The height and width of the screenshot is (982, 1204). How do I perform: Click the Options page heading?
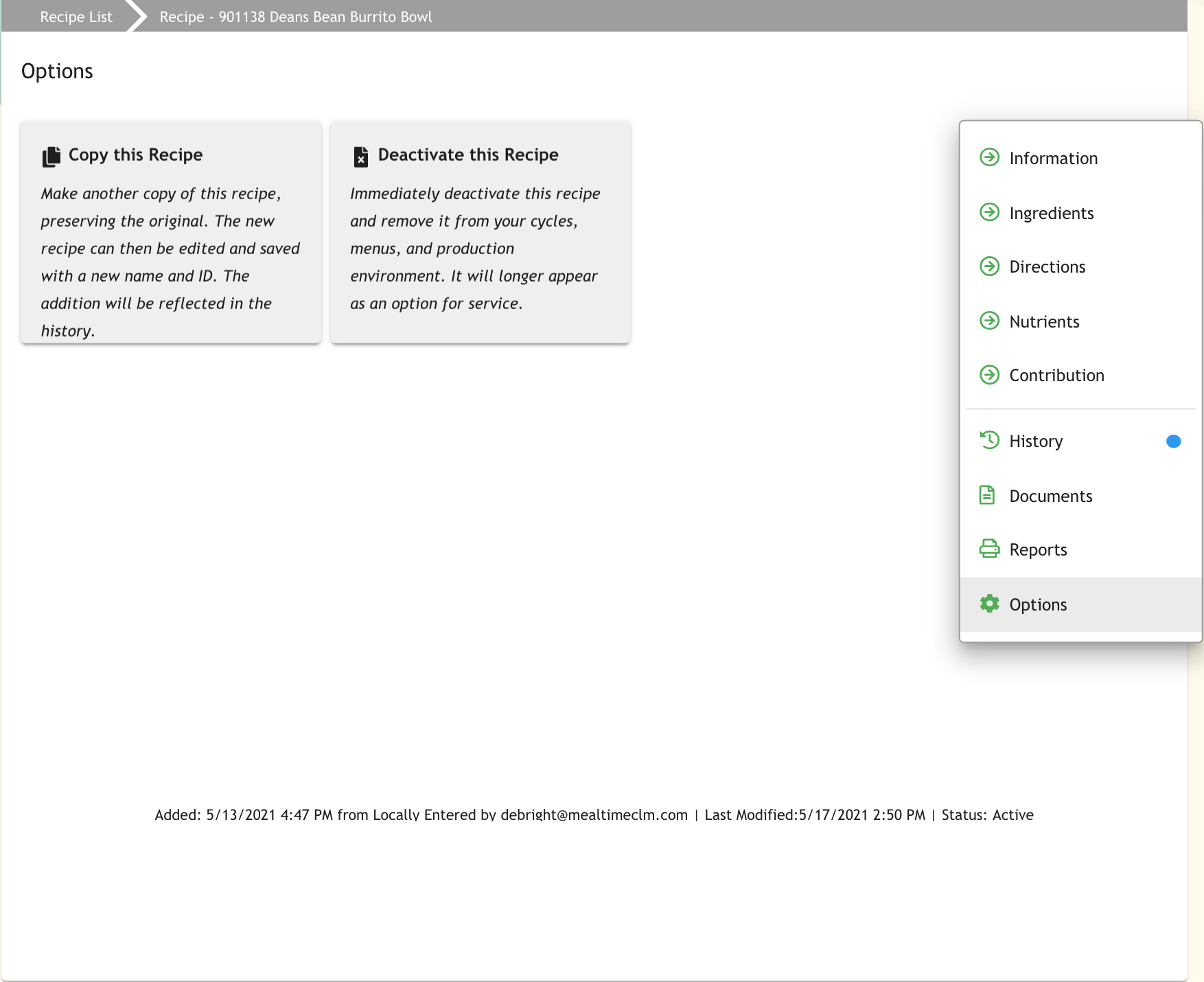coord(57,71)
